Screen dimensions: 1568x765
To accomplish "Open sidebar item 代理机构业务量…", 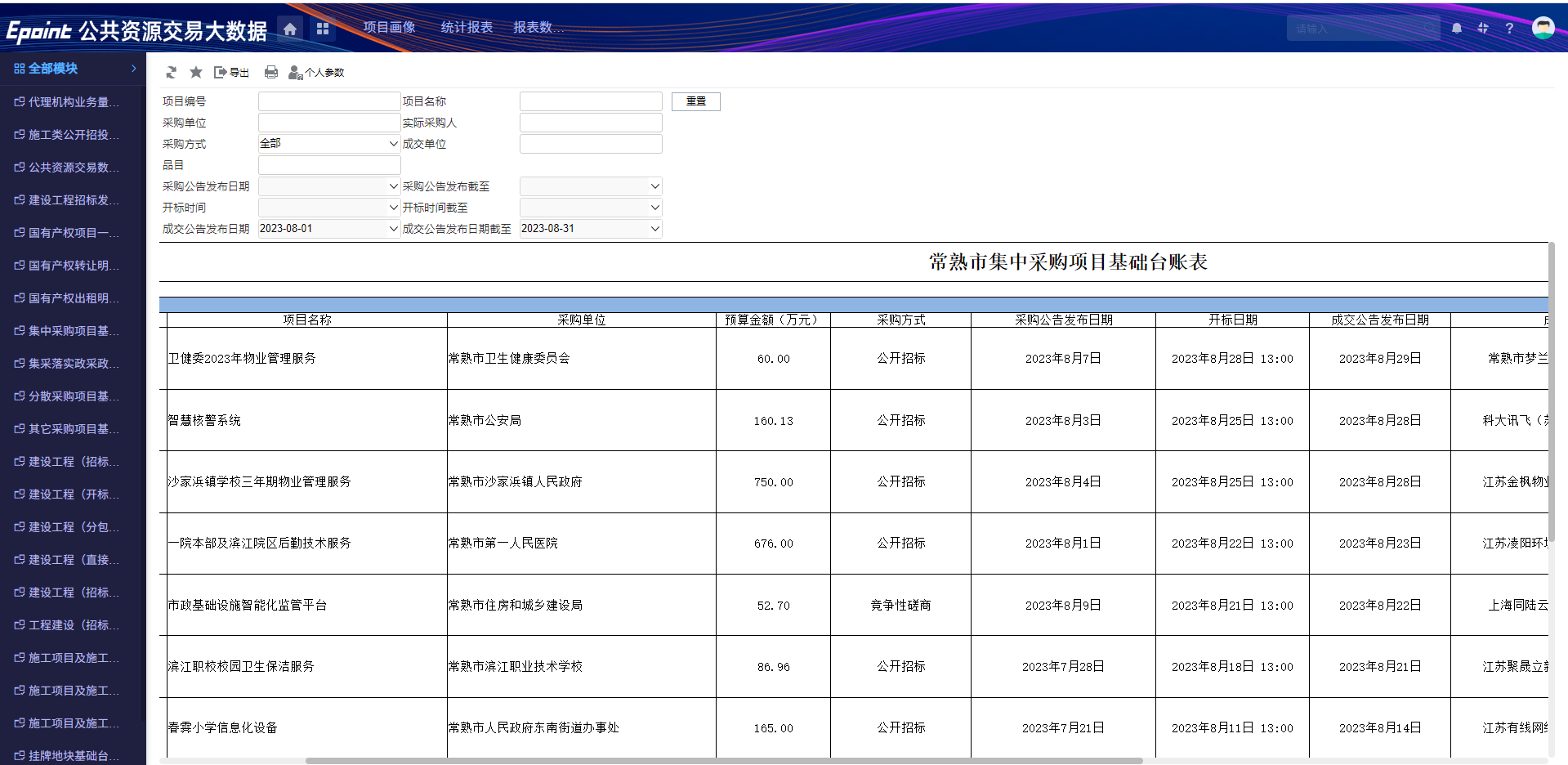I will click(x=73, y=102).
